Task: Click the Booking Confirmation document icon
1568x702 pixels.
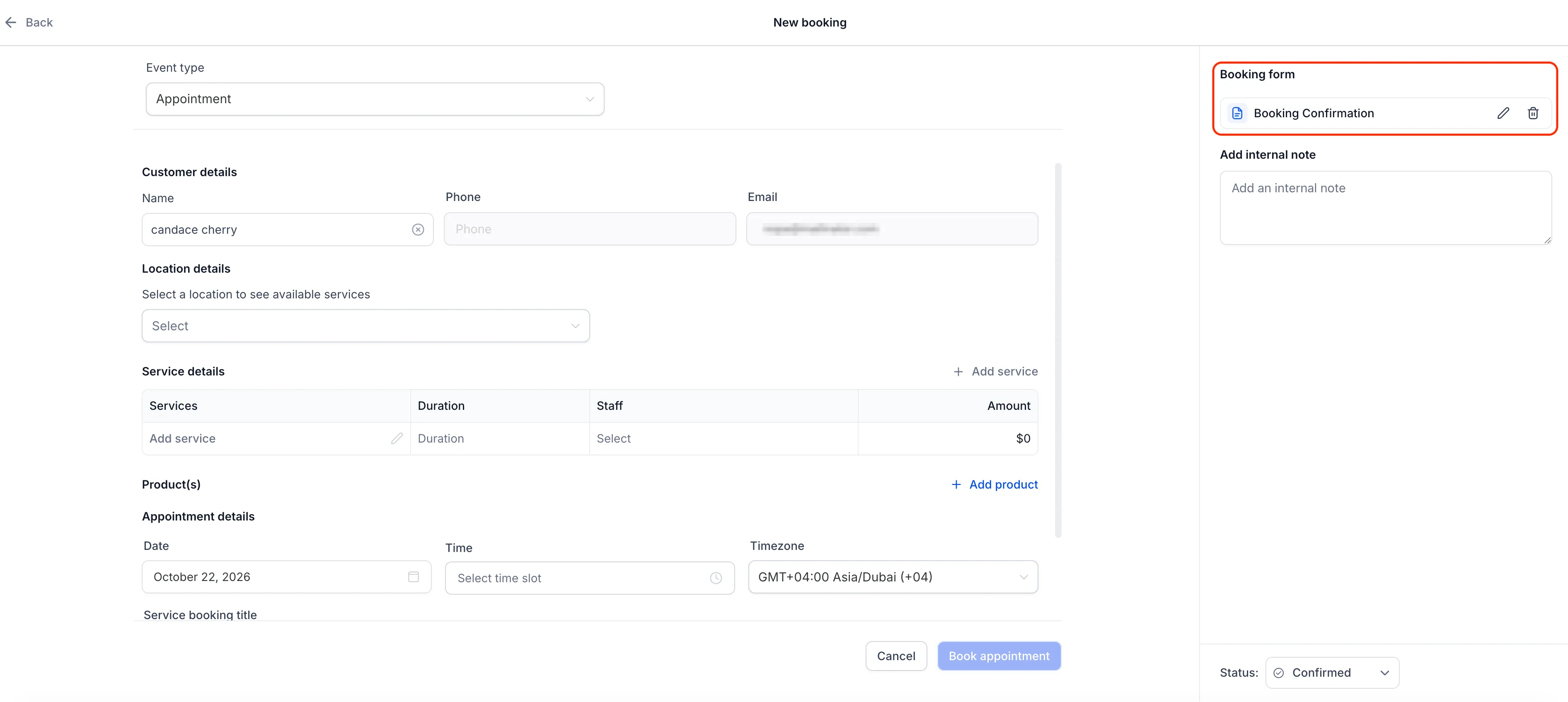Action: [1237, 113]
